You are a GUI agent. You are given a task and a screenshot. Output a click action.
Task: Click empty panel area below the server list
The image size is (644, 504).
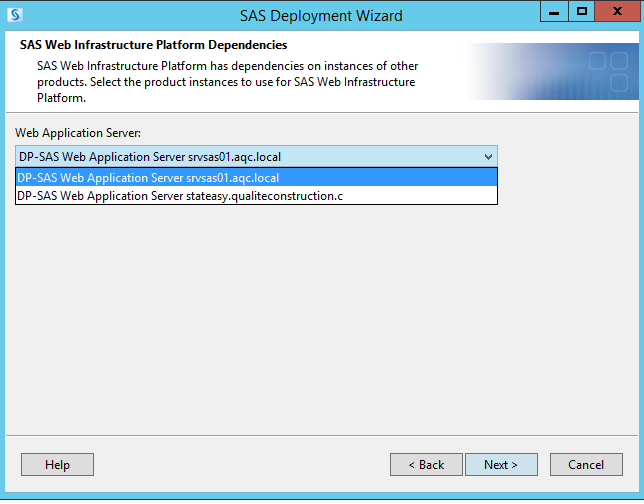point(320,320)
